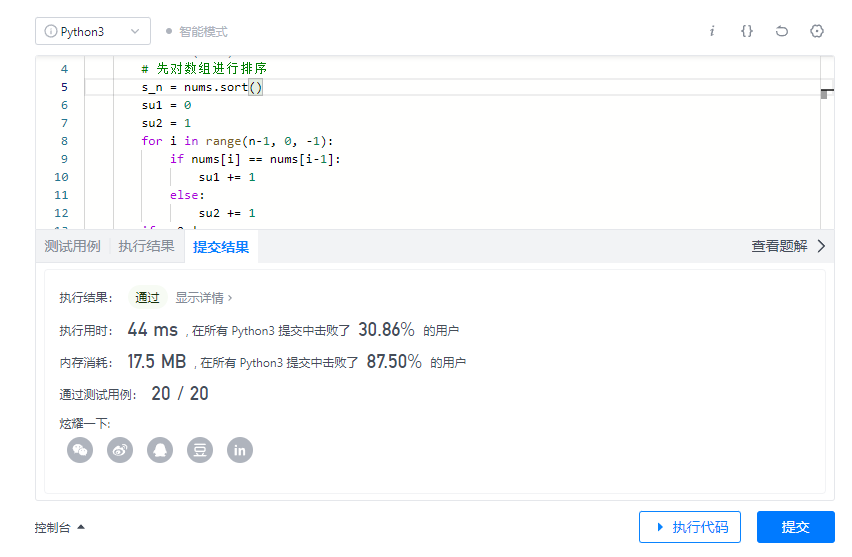Share result via Douban icon
This screenshot has width=852, height=557.
pyautogui.click(x=200, y=450)
